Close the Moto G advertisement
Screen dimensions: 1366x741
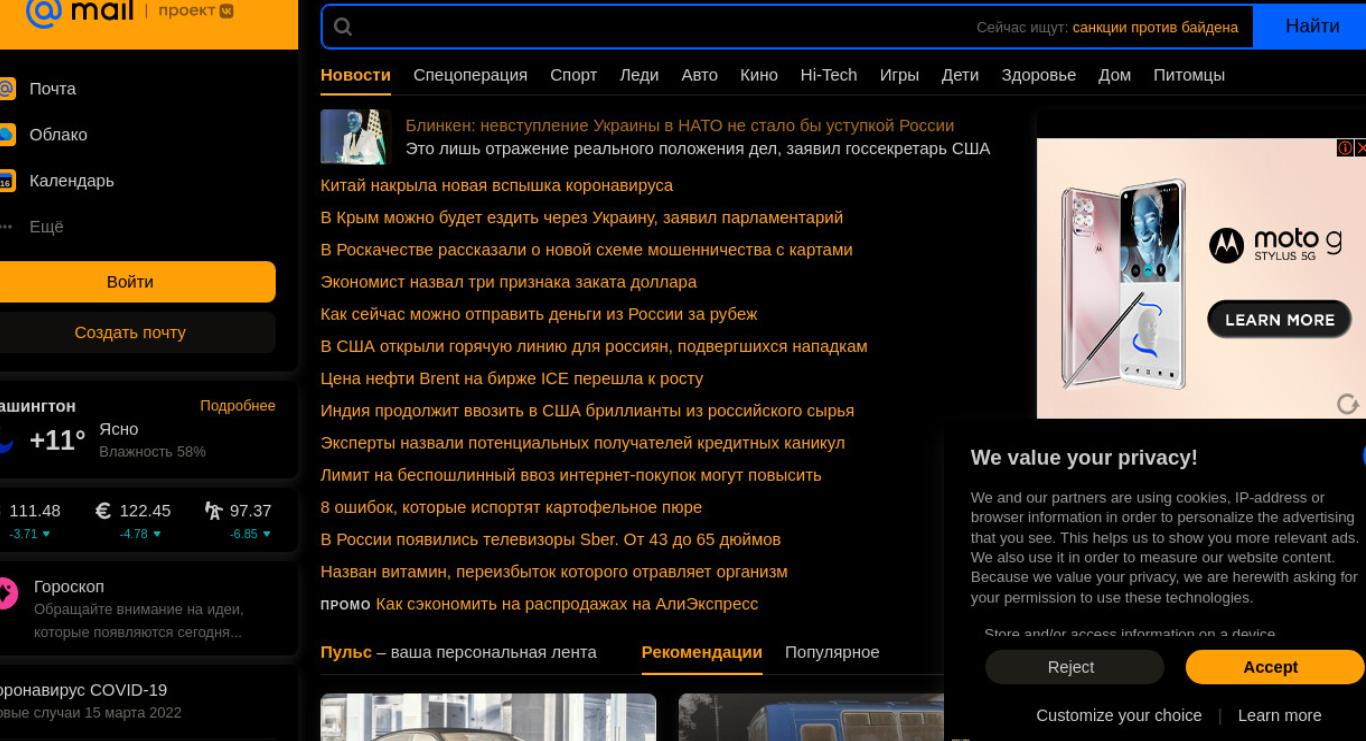[x=1360, y=148]
